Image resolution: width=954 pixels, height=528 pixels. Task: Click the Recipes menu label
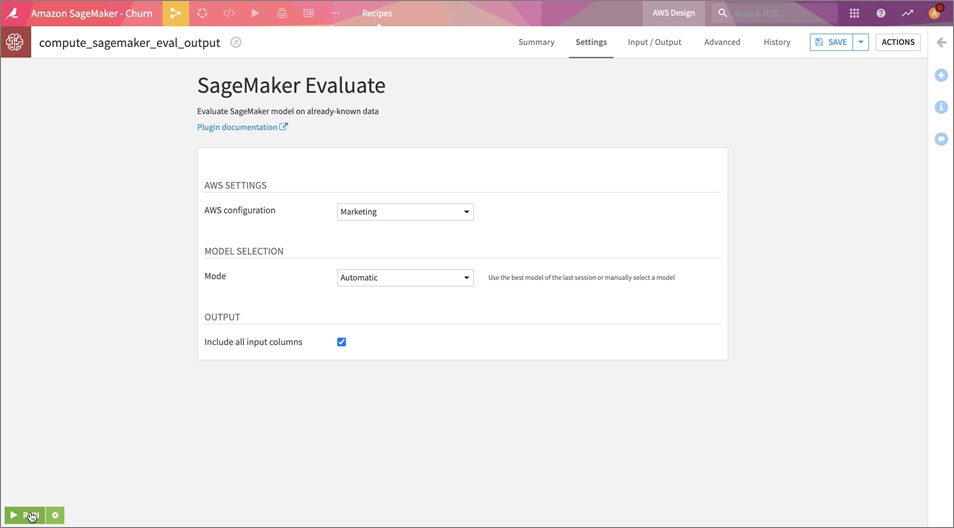[x=377, y=13]
